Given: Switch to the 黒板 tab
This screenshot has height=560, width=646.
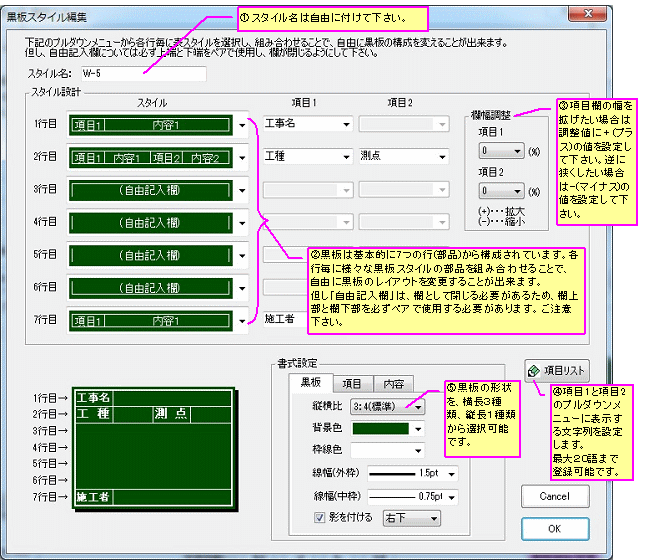Looking at the screenshot, I should coord(311,383).
